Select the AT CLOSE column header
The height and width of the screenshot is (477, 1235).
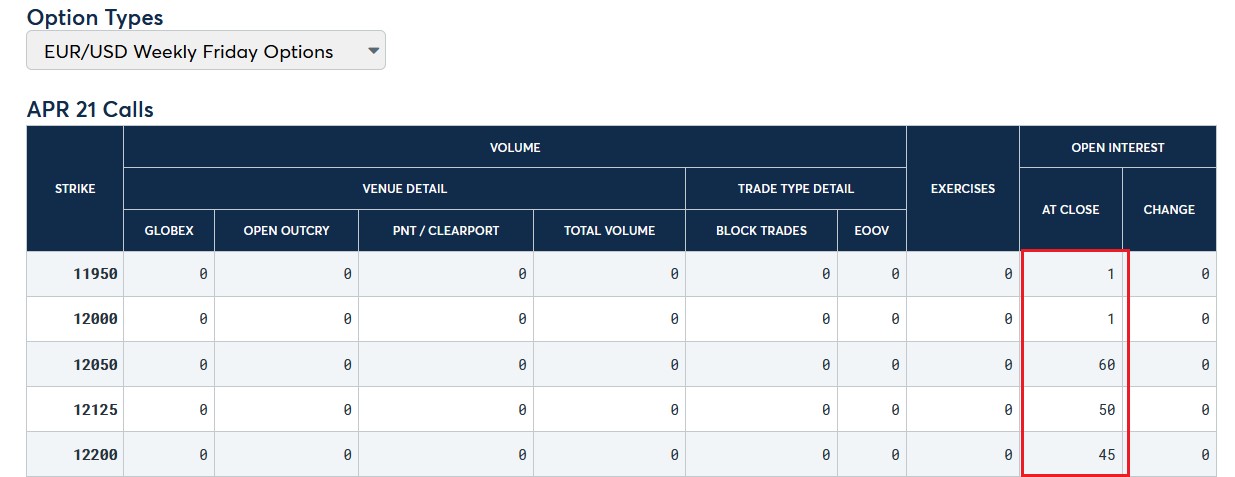click(1070, 209)
